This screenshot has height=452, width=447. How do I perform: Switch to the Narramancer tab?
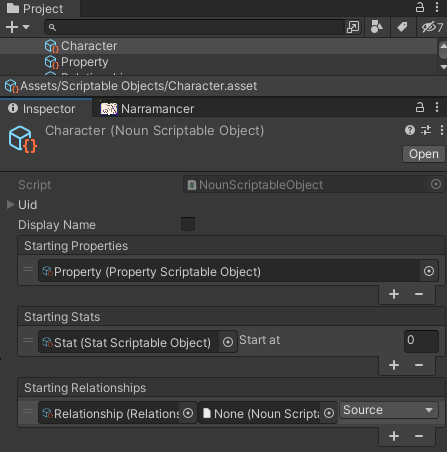(147, 109)
